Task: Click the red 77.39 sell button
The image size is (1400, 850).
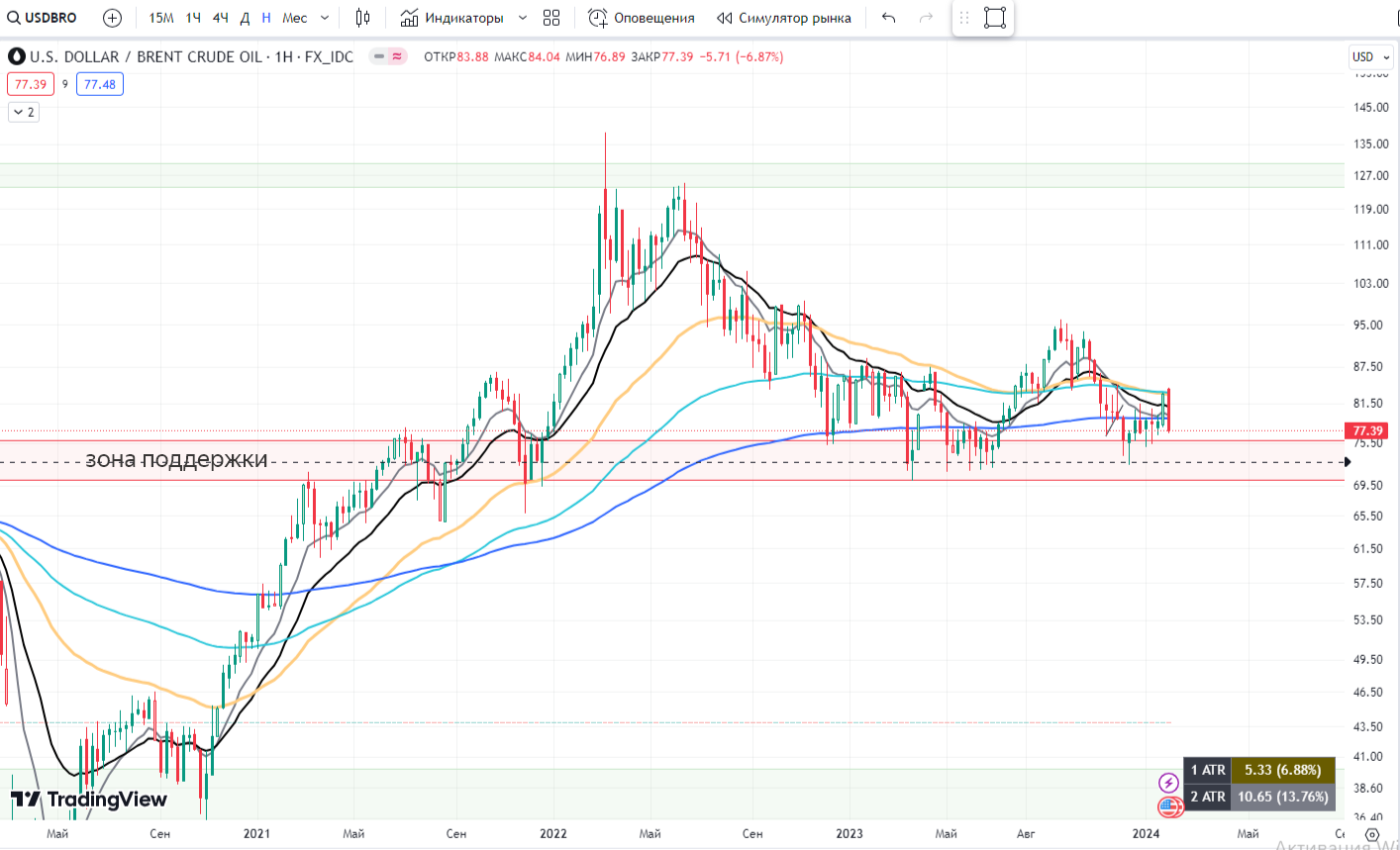Action: 31,84
